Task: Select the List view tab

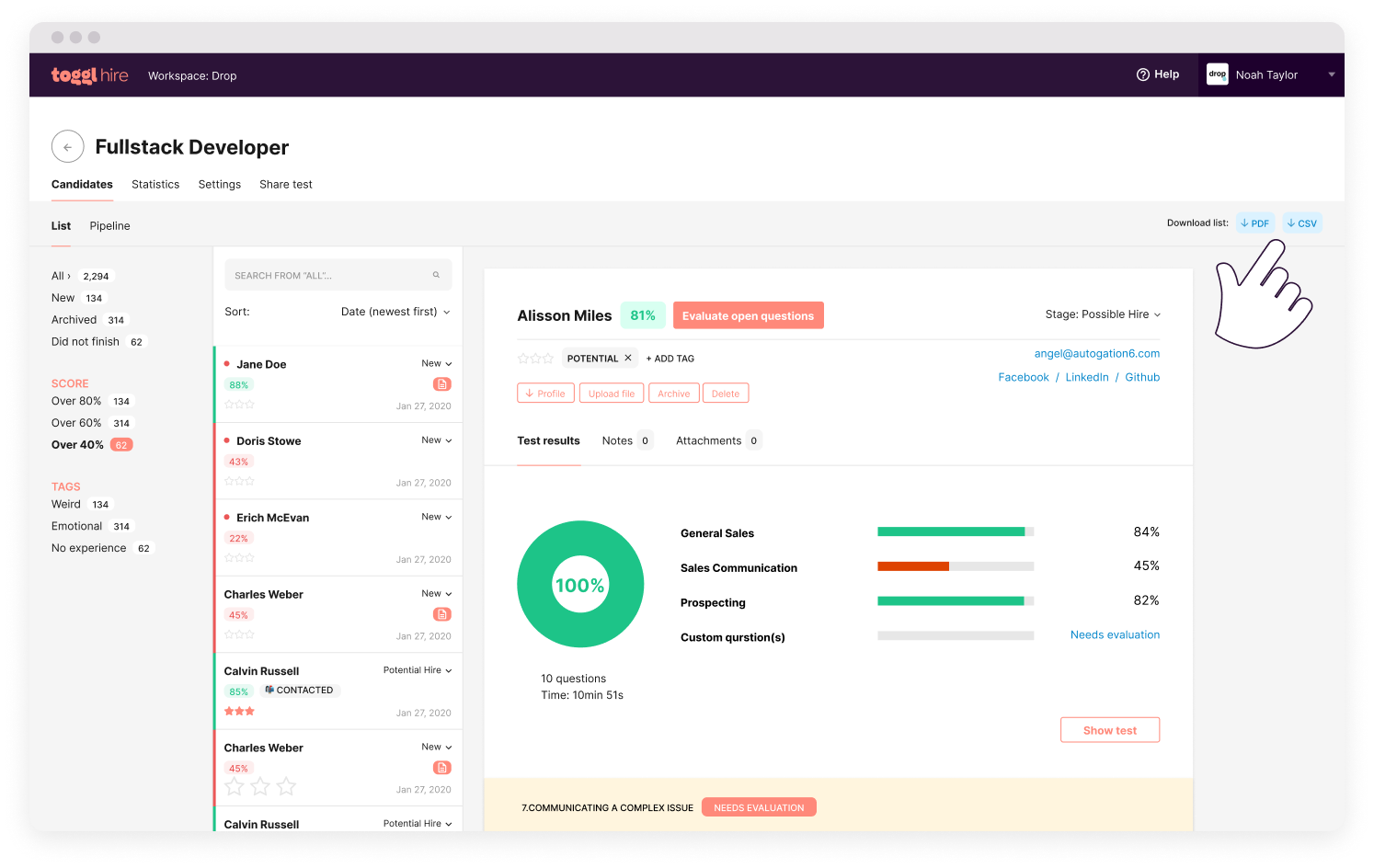Action: tap(61, 225)
